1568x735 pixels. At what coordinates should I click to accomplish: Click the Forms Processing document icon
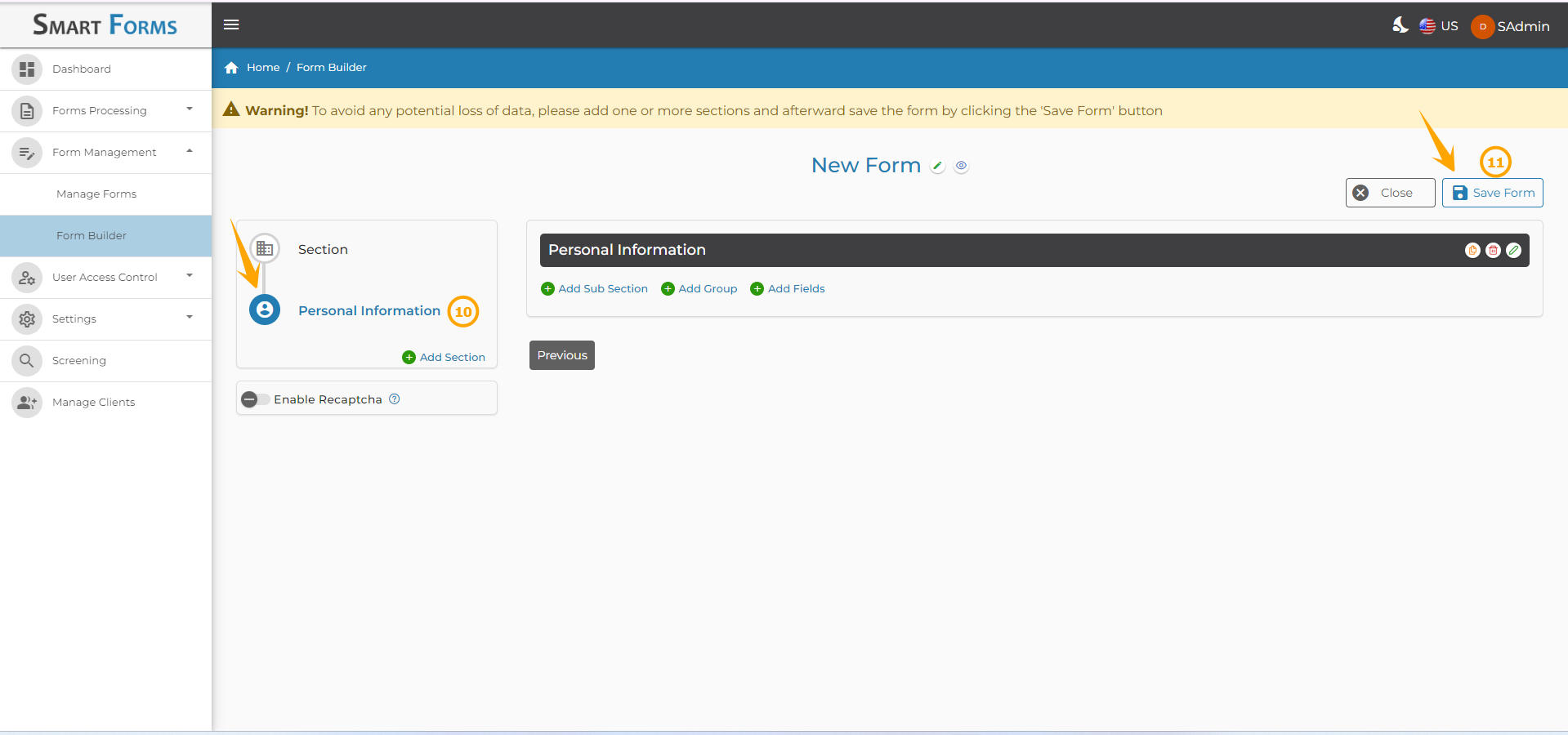point(27,111)
